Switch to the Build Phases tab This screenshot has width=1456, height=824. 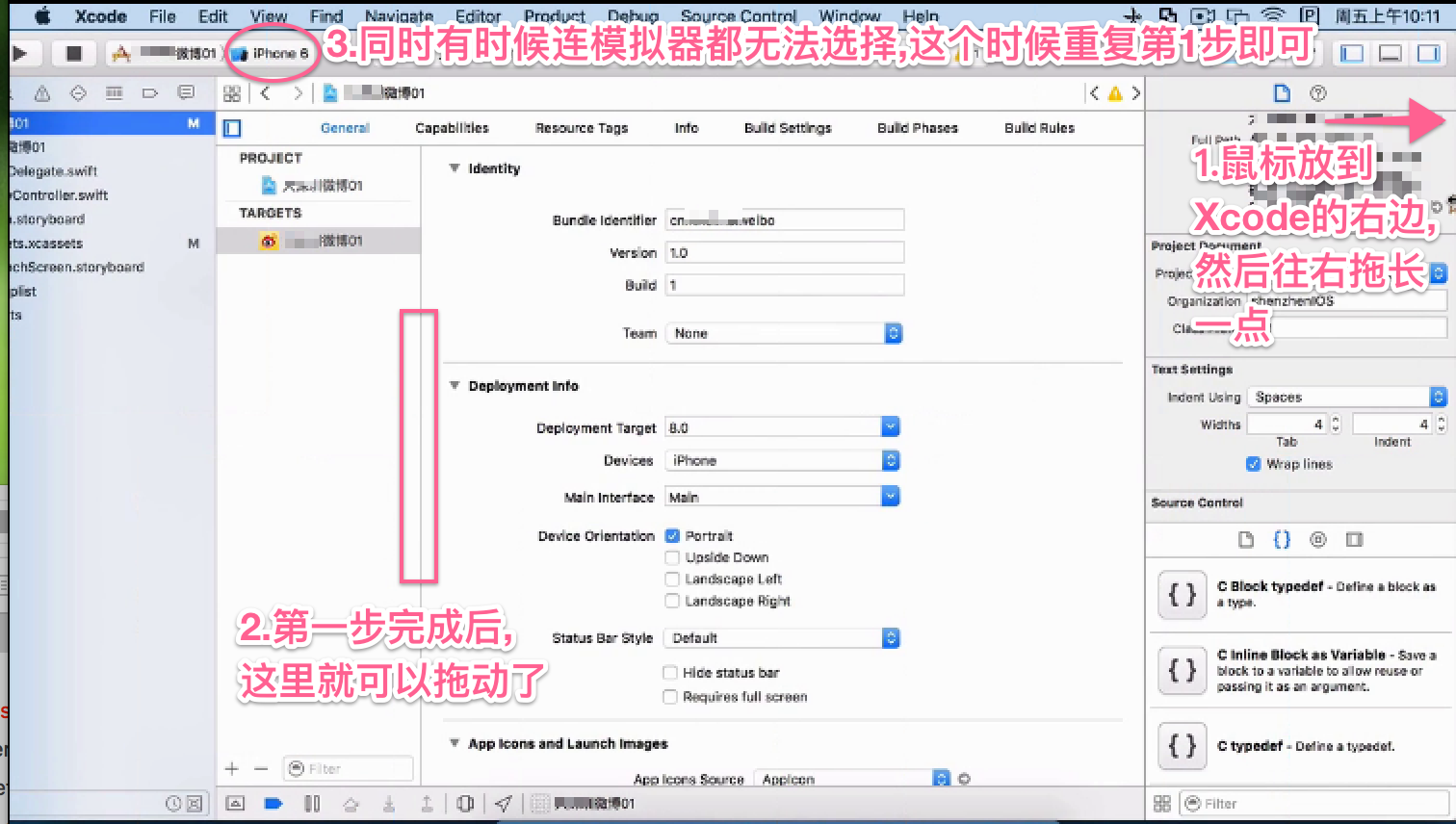pos(918,128)
